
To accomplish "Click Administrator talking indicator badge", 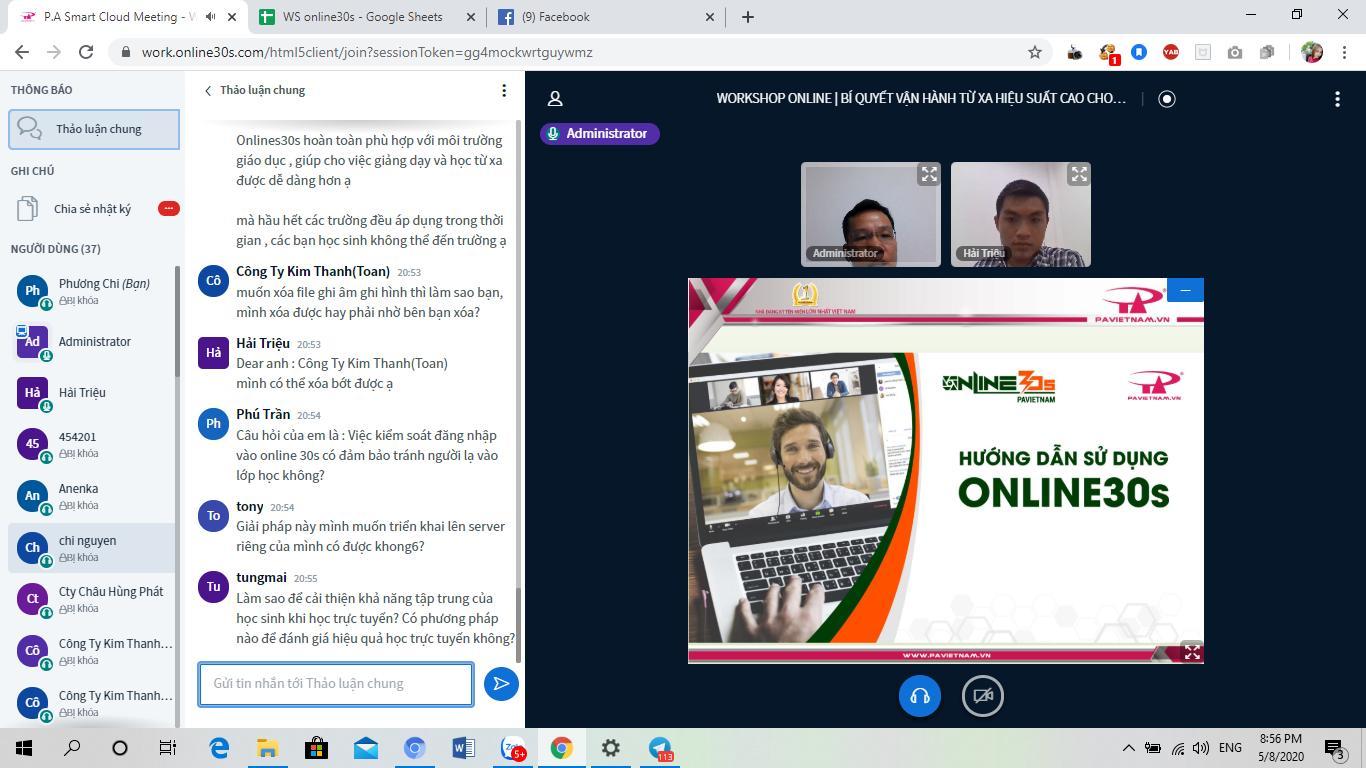I will 600,134.
